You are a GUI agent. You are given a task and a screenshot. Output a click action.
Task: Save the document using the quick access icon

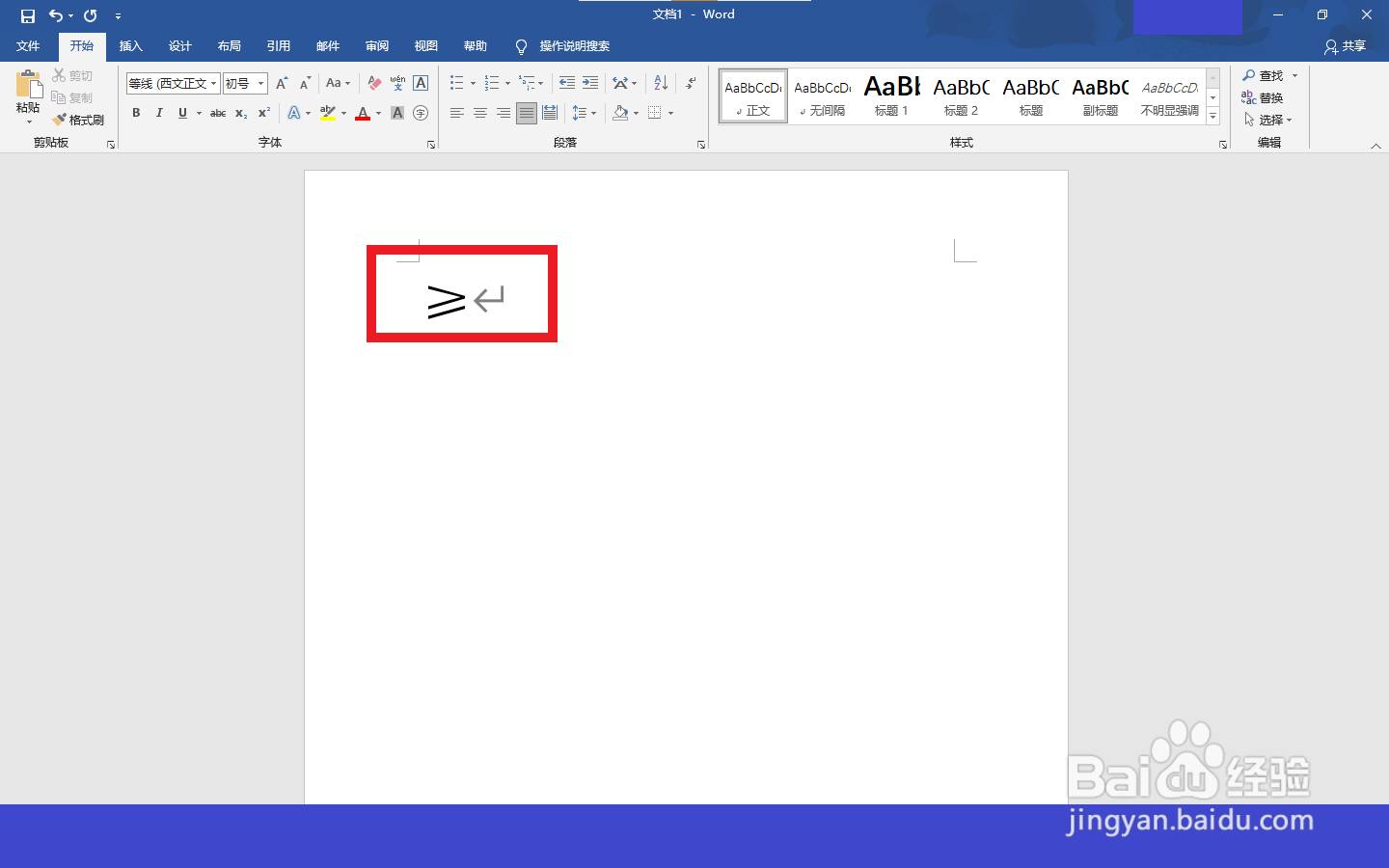pos(28,15)
